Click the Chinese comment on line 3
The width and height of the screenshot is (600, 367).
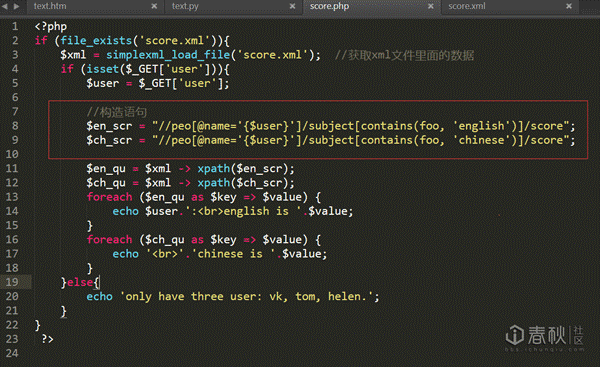(404, 55)
